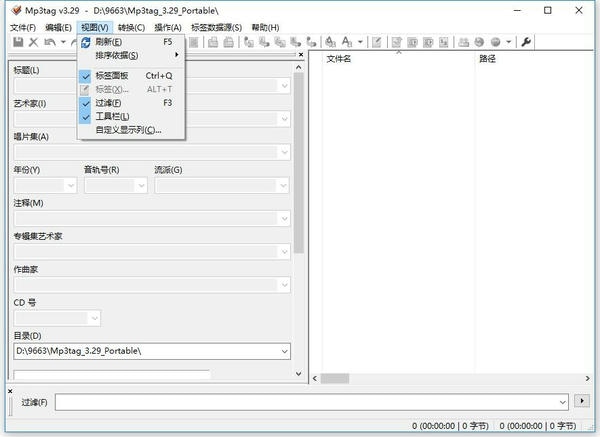The image size is (600, 437).
Task: Toggle the 过滤(F) checked menu item
Action: click(x=132, y=103)
